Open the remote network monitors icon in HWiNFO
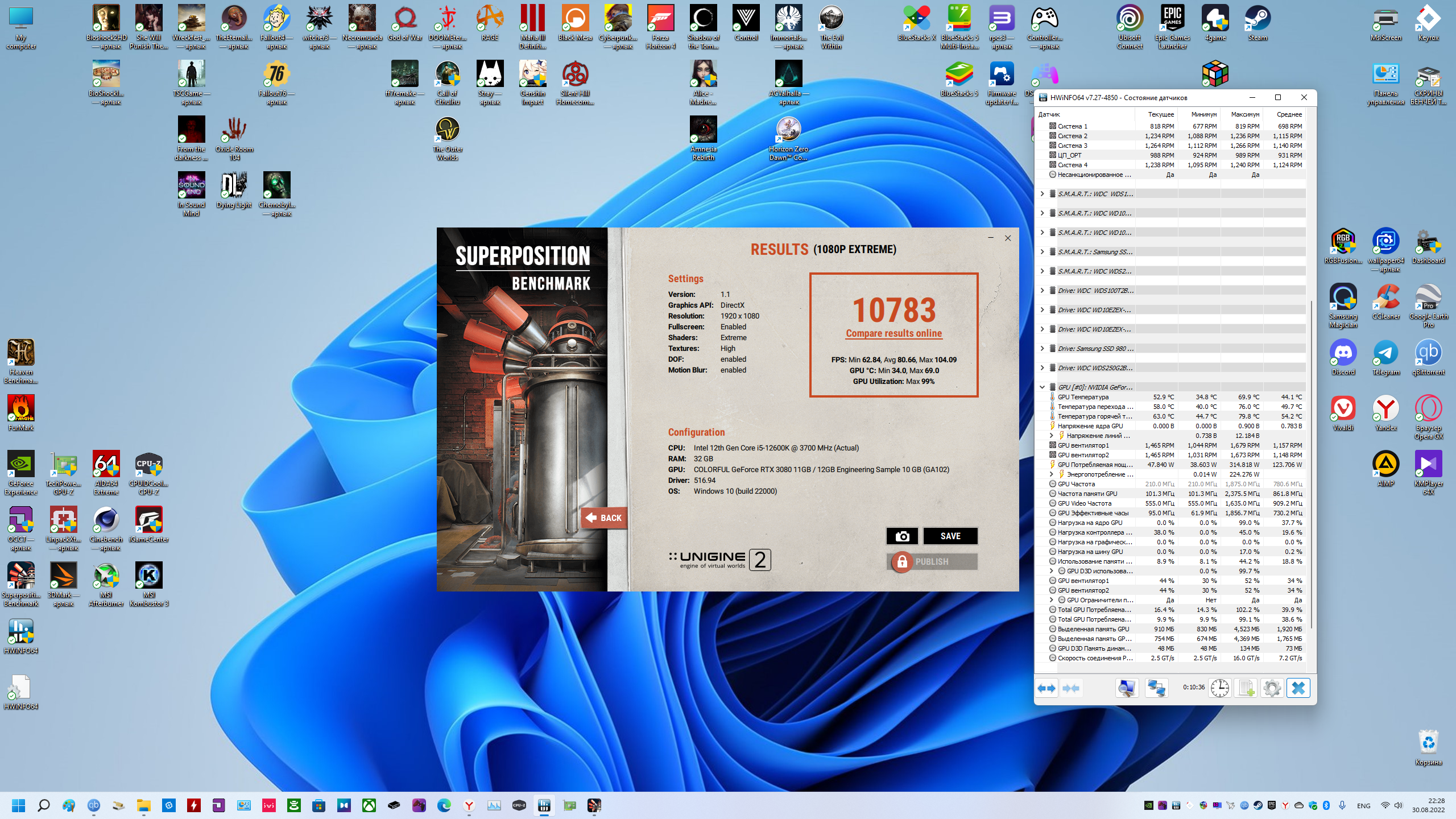 pos(1156,688)
